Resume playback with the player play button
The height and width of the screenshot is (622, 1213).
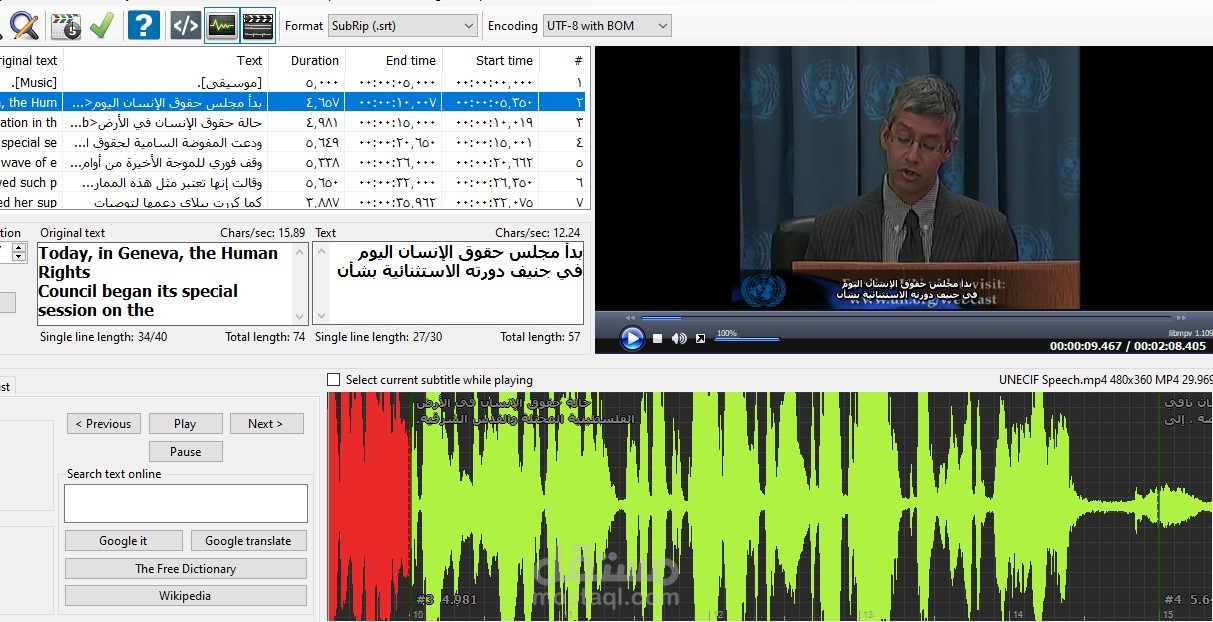(x=632, y=339)
